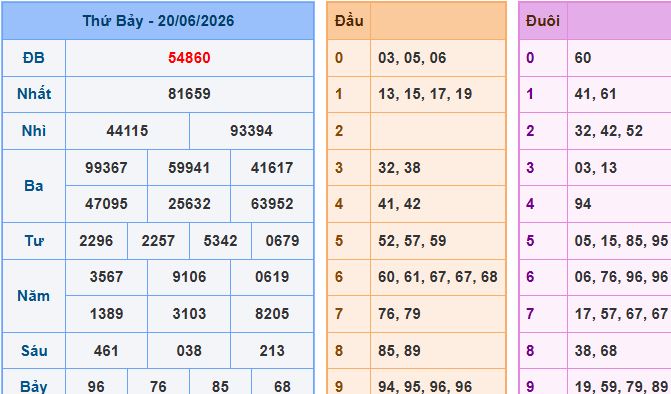The width and height of the screenshot is (671, 394).
Task: Select seventh prize number 76 in Bảy row
Action: 158,387
